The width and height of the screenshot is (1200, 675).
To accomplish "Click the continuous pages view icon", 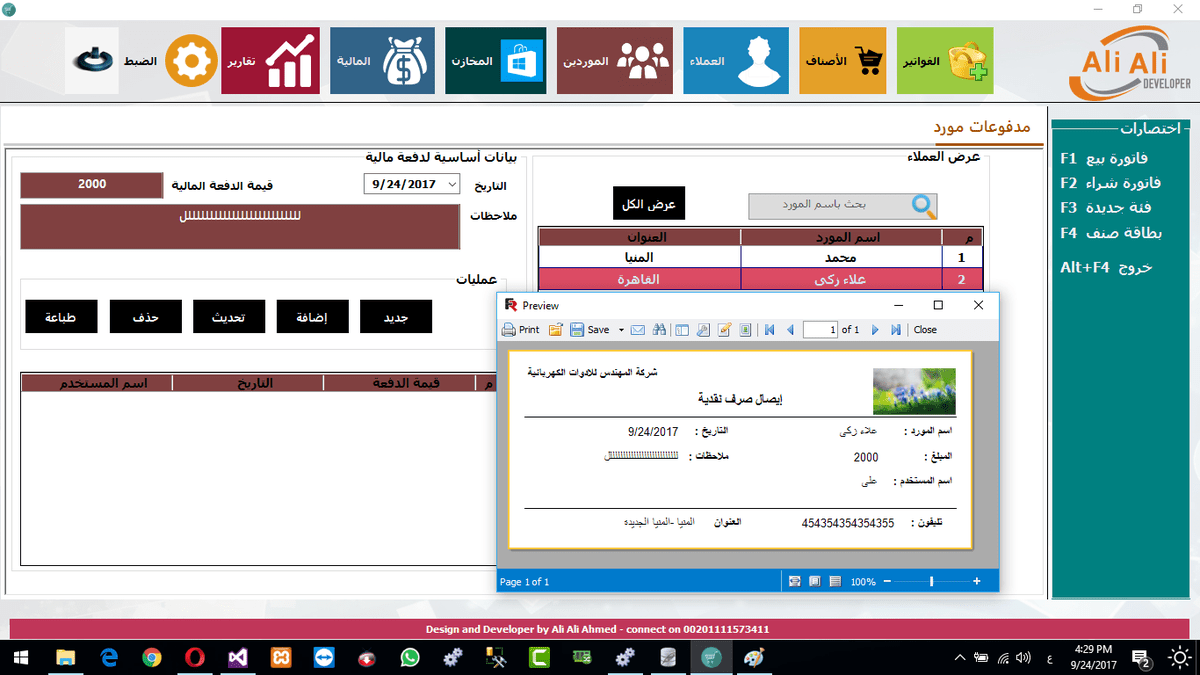I will coord(835,581).
